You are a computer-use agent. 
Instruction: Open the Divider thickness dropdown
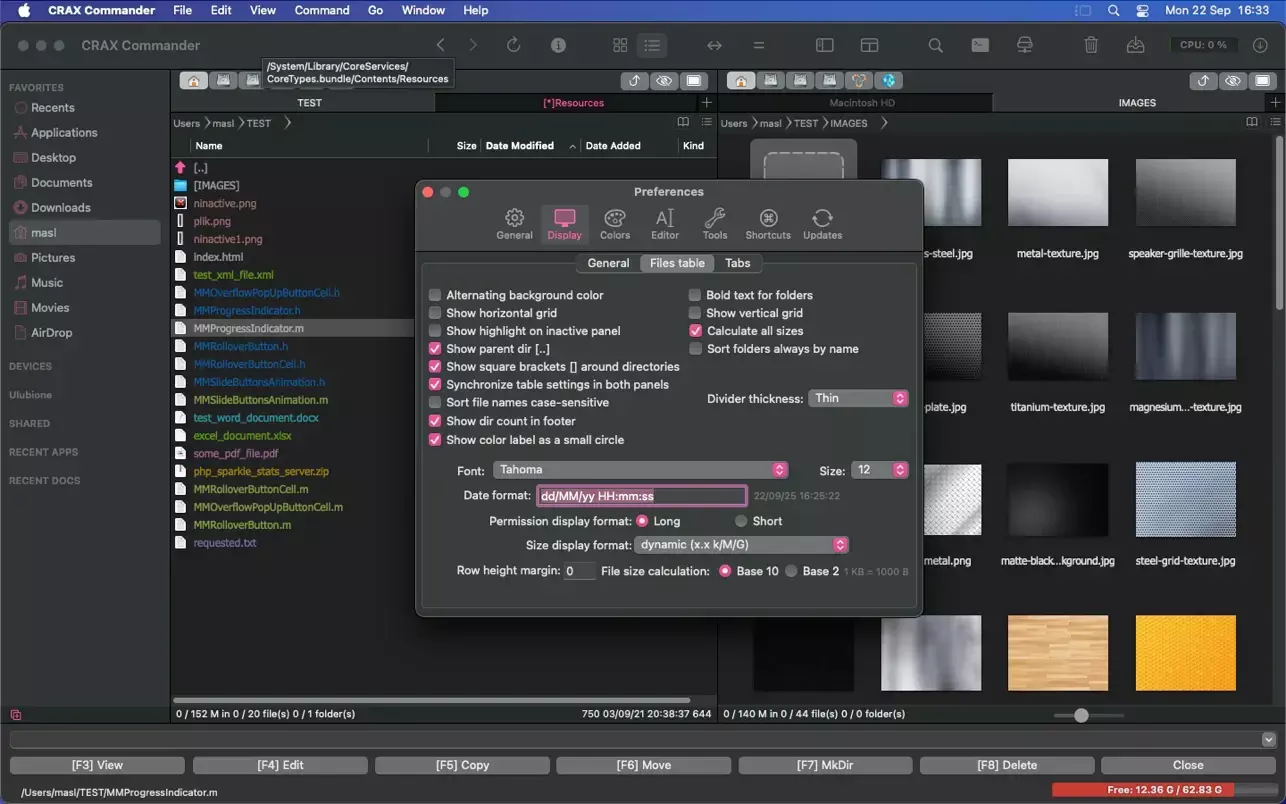click(x=857, y=398)
